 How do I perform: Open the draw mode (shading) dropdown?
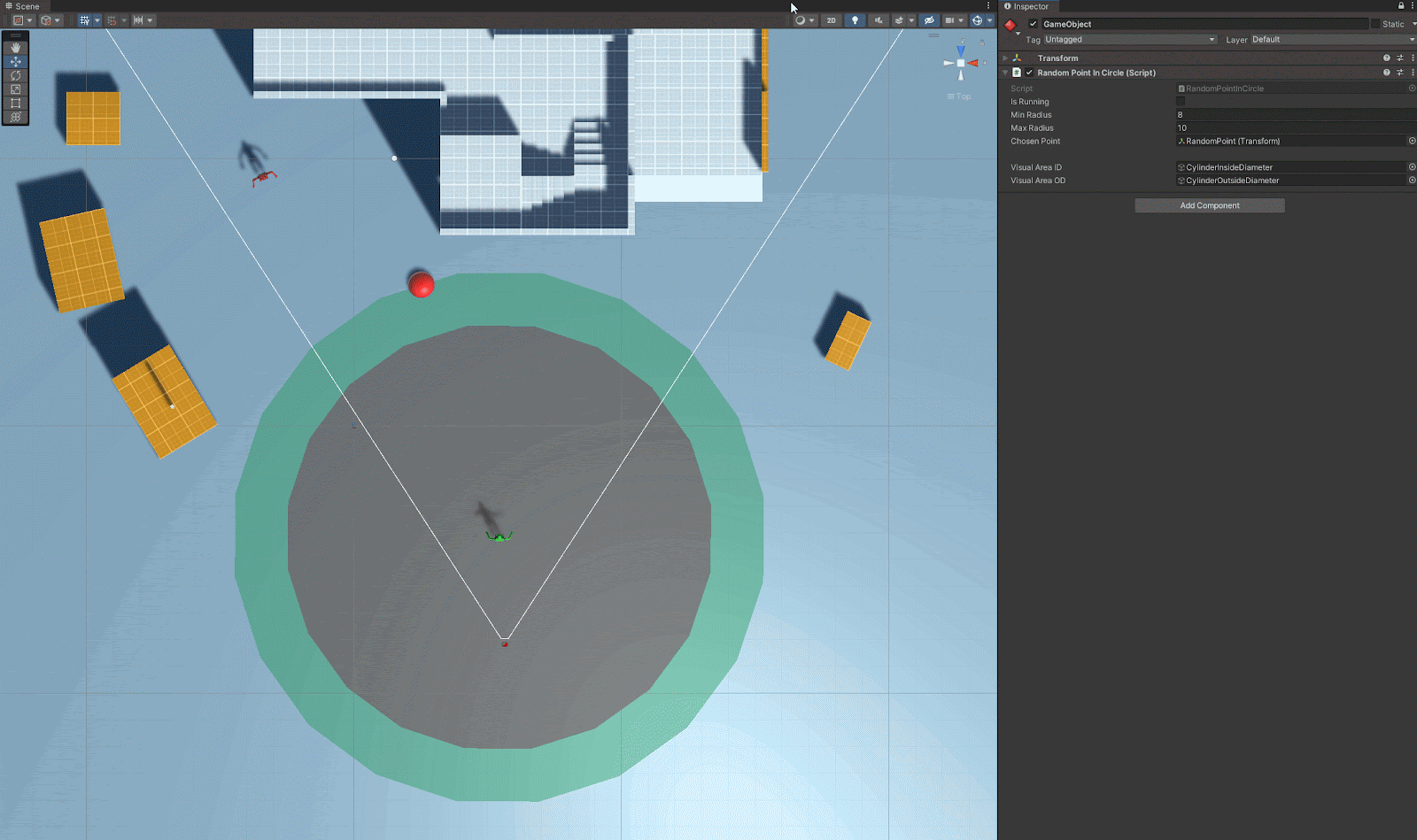point(804,20)
